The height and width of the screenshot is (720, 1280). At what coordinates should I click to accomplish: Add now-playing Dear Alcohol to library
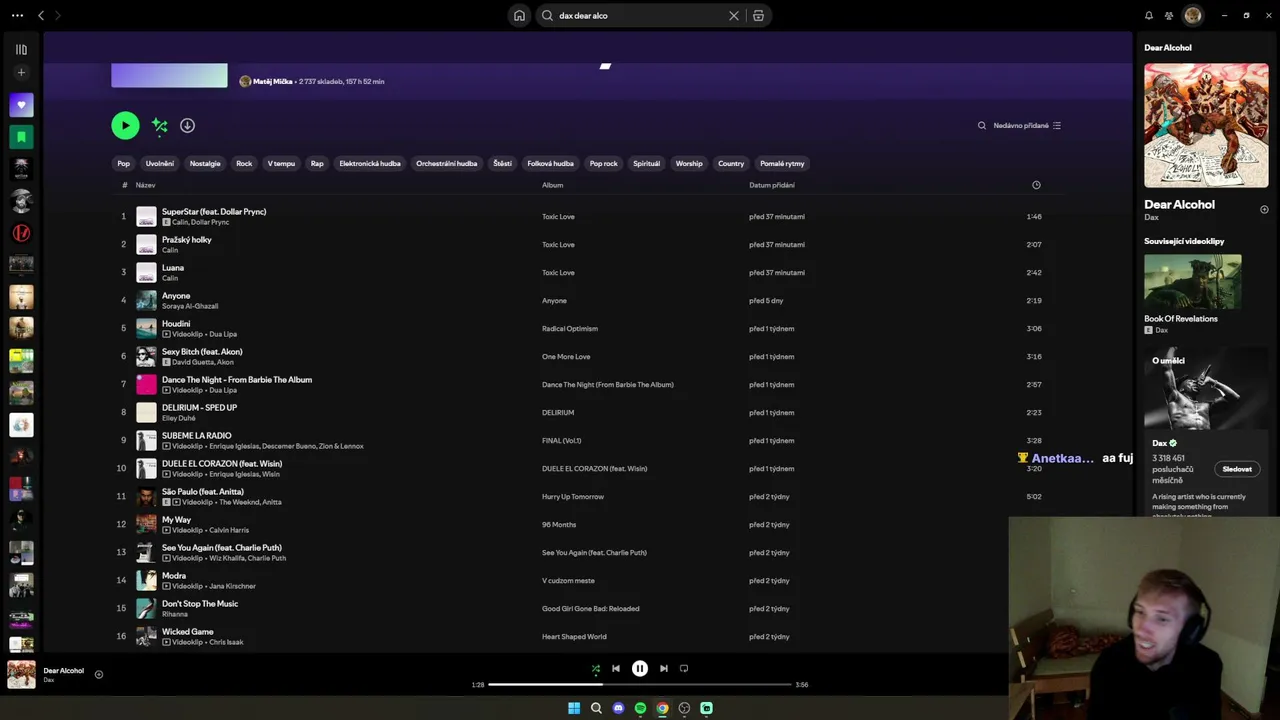pos(98,674)
